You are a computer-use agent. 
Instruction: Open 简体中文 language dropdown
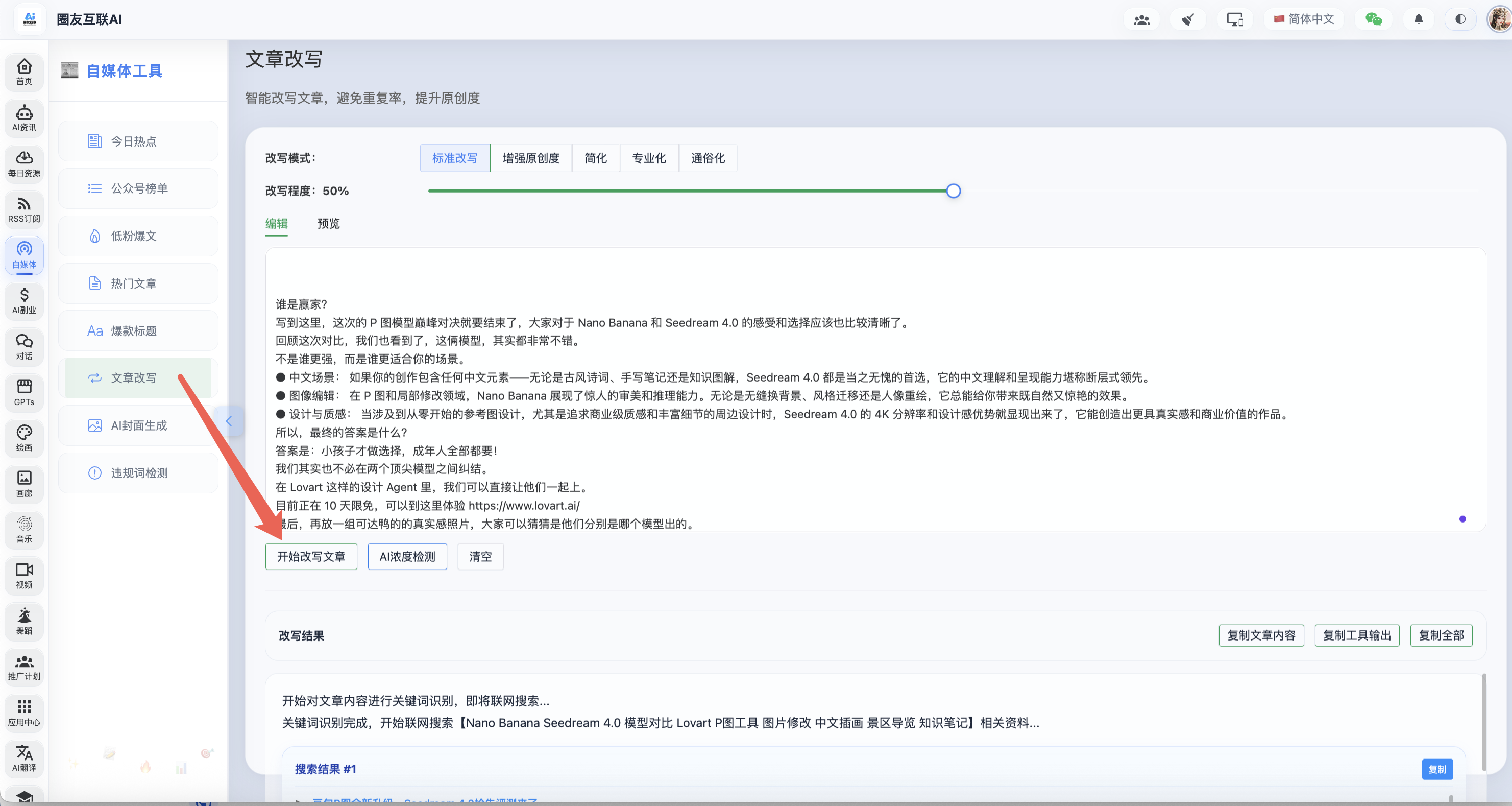(1304, 19)
